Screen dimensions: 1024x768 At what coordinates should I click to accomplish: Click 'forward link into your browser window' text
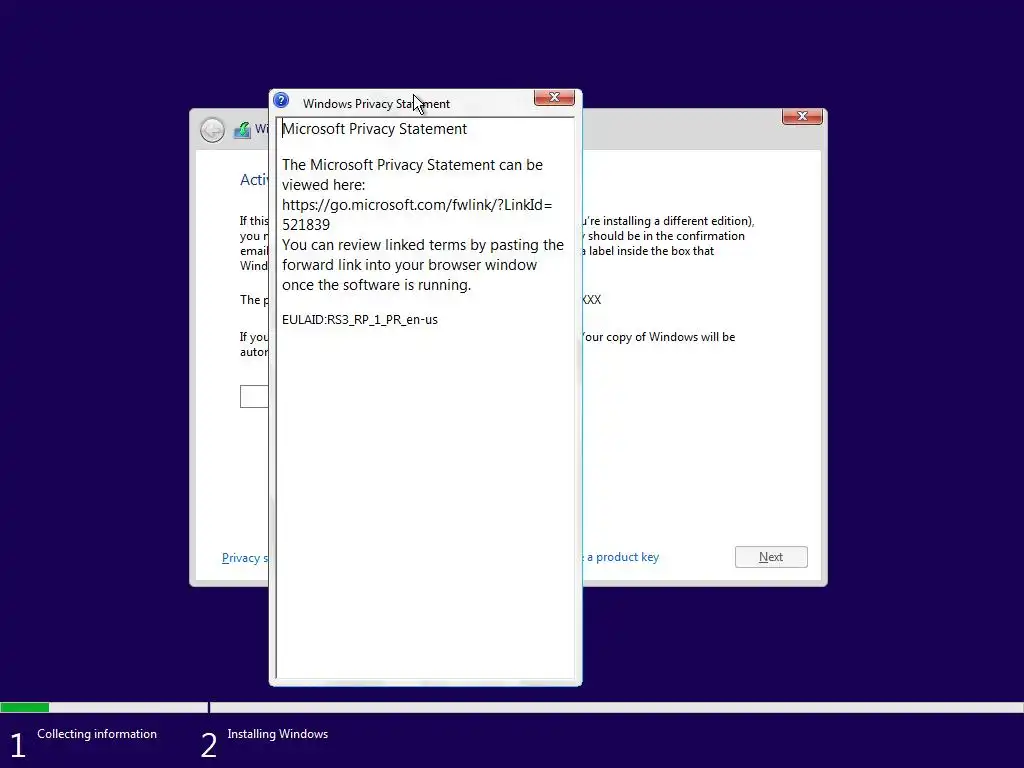coord(409,264)
